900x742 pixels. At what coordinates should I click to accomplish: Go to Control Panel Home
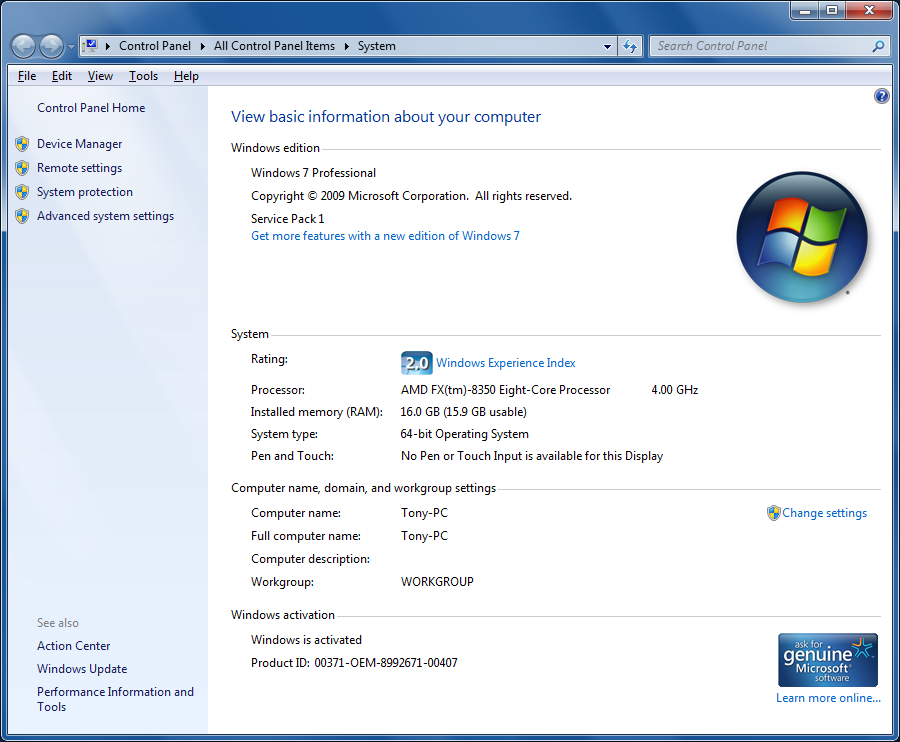tap(91, 108)
